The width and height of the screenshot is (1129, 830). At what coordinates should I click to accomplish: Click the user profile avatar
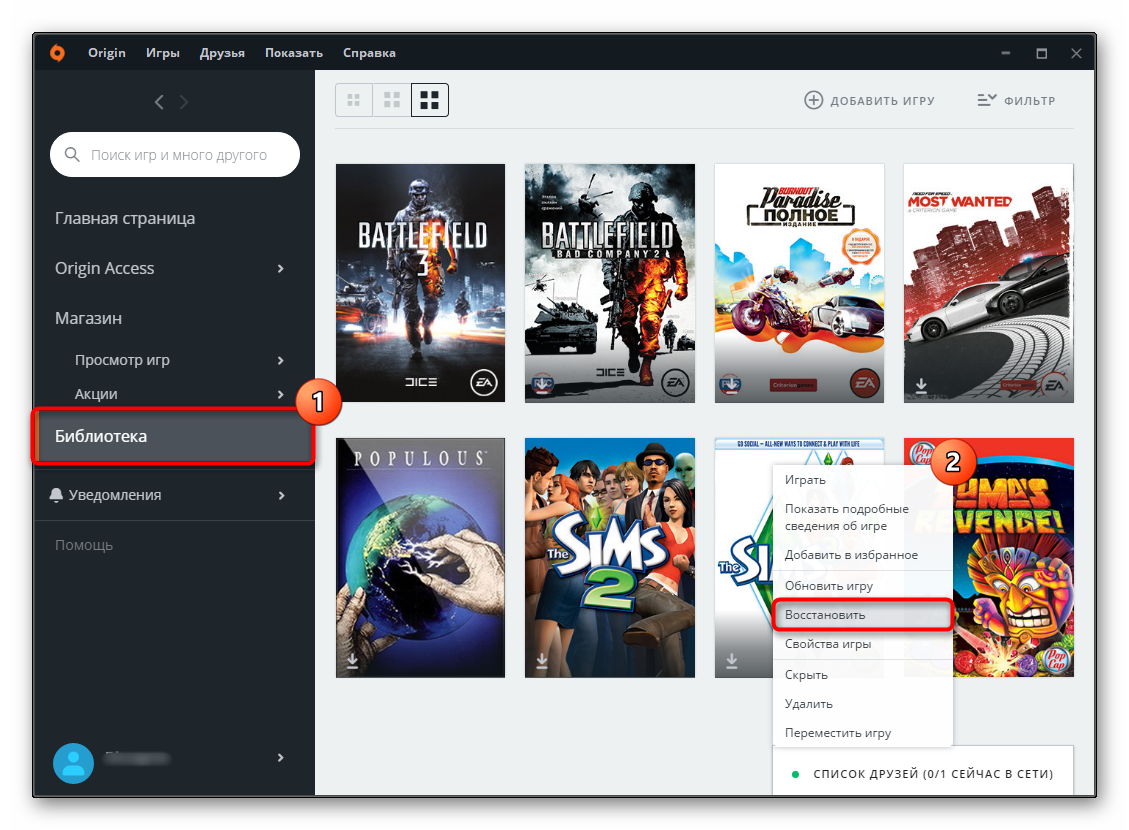[73, 763]
